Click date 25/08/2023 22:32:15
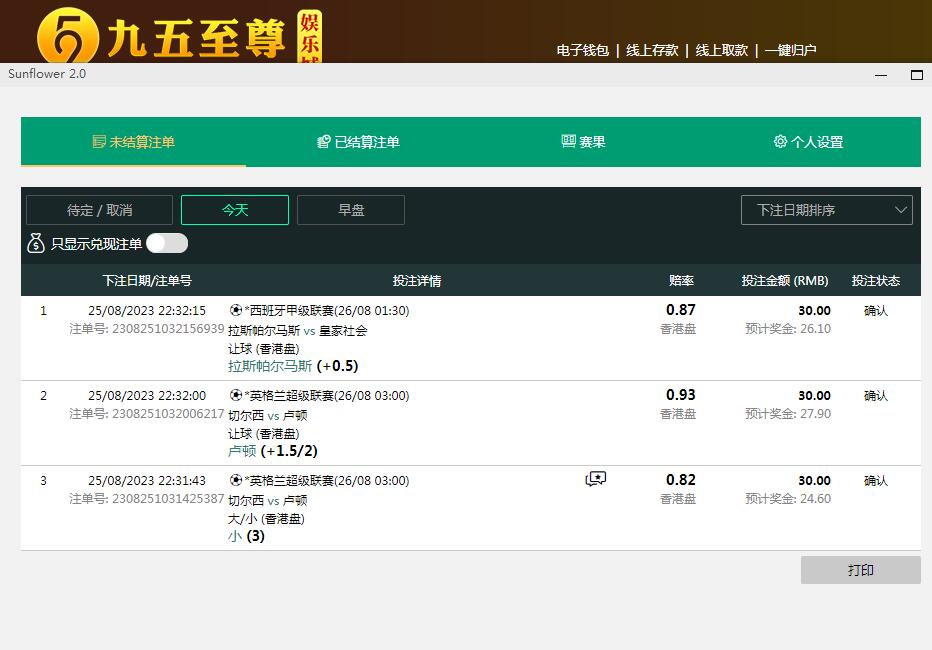 (x=147, y=310)
